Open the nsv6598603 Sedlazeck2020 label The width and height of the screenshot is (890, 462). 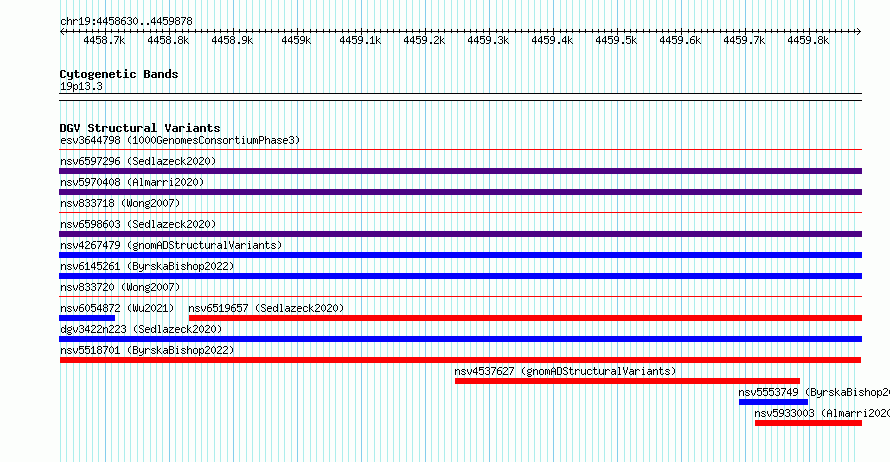138,224
